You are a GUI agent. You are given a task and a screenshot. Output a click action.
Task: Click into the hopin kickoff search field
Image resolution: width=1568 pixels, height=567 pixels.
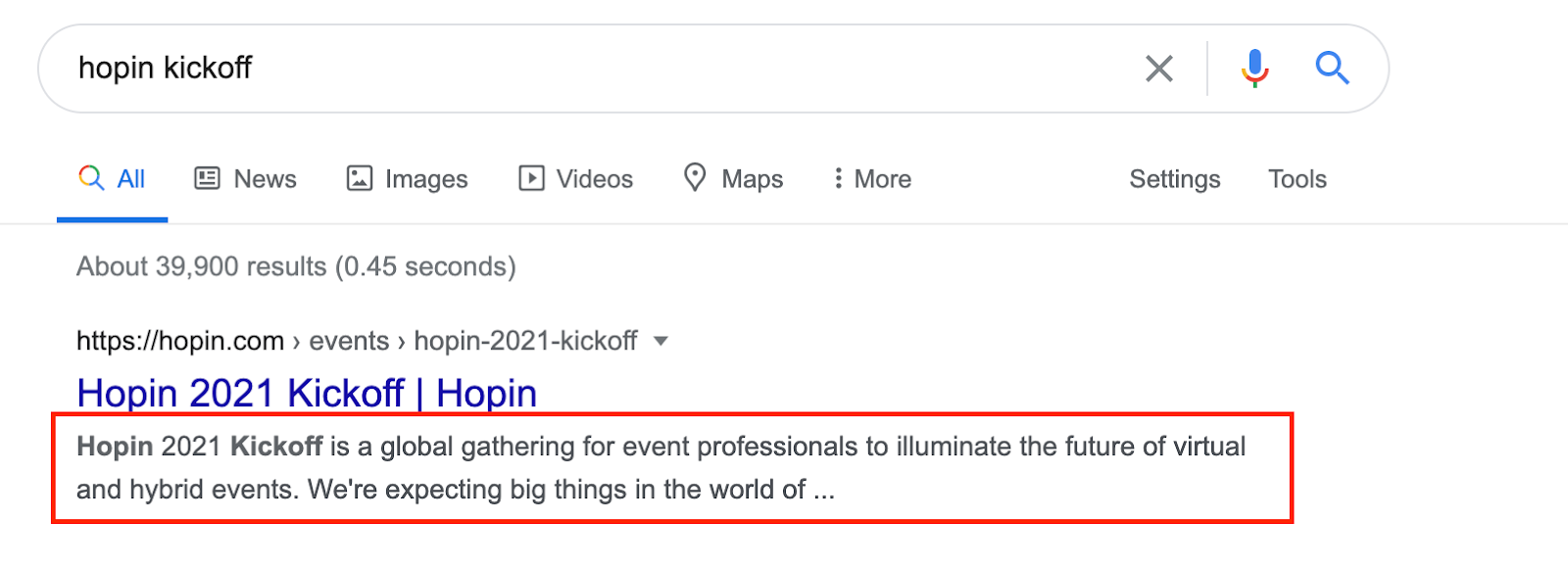pos(588,69)
